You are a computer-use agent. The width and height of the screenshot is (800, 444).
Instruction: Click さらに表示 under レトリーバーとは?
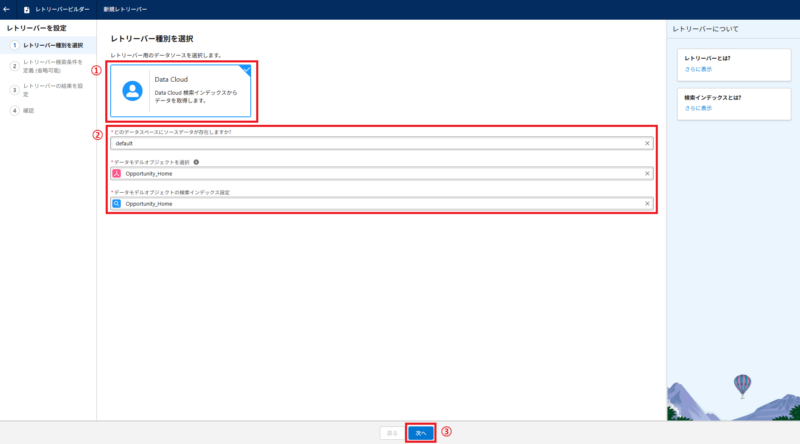(x=698, y=69)
